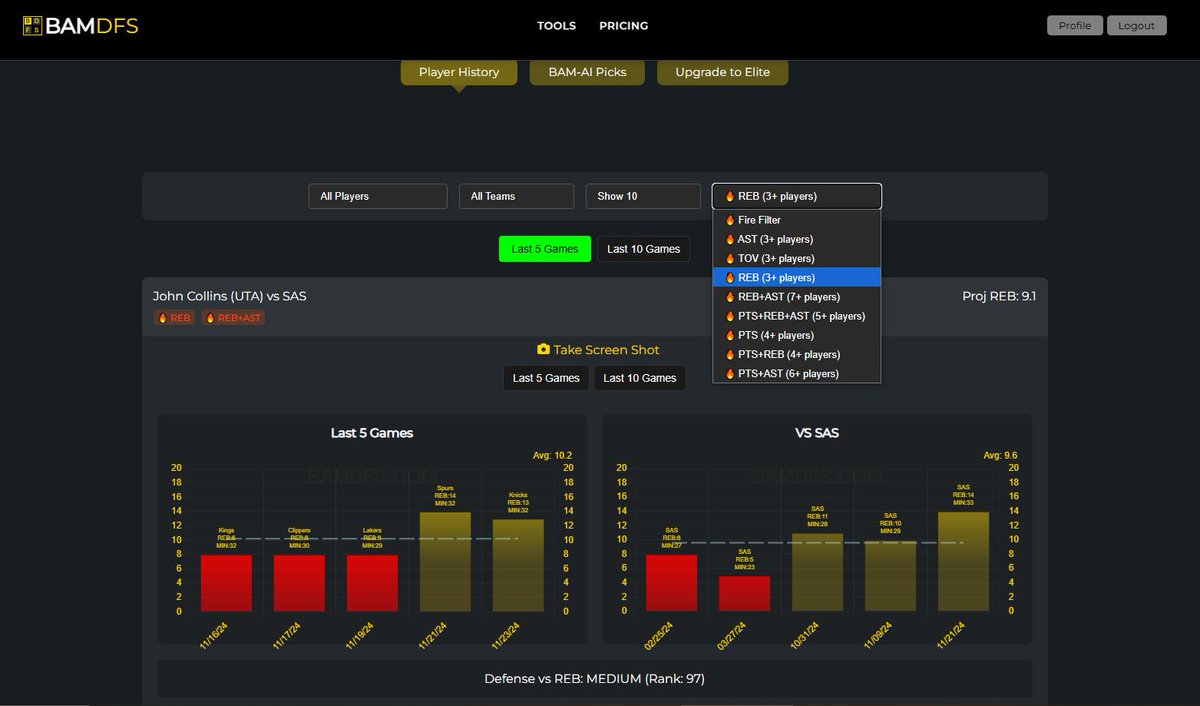Click the fire icon next to PTS (4+ players)
This screenshot has width=1200, height=706.
click(x=727, y=335)
